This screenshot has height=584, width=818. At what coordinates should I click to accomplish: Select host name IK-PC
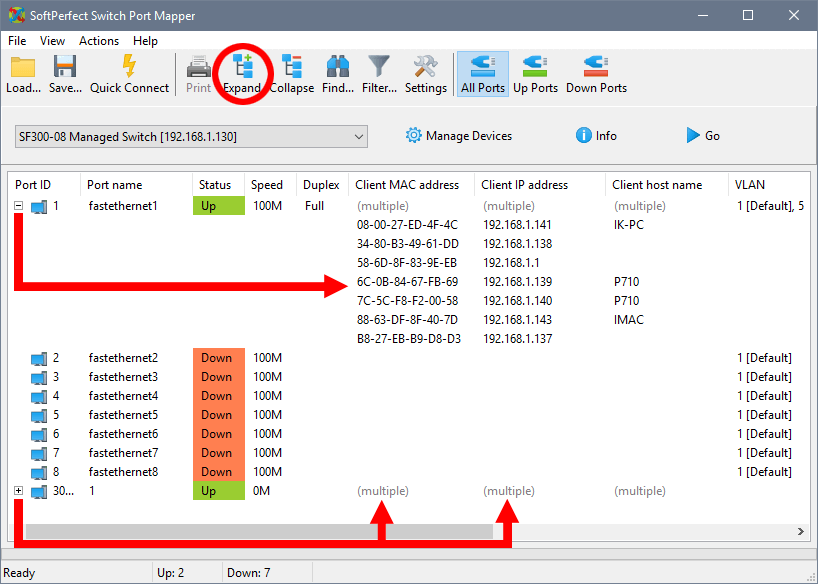click(x=629, y=225)
